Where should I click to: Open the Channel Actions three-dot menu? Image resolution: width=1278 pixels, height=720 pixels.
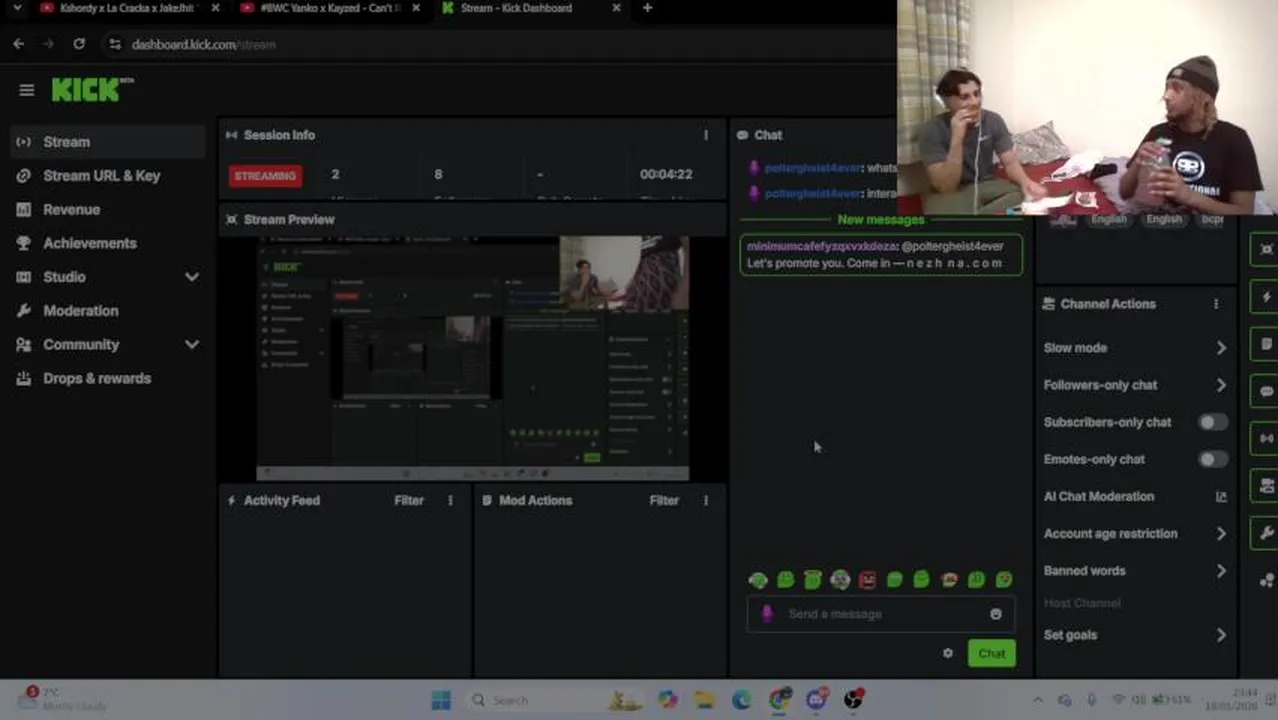[1216, 304]
